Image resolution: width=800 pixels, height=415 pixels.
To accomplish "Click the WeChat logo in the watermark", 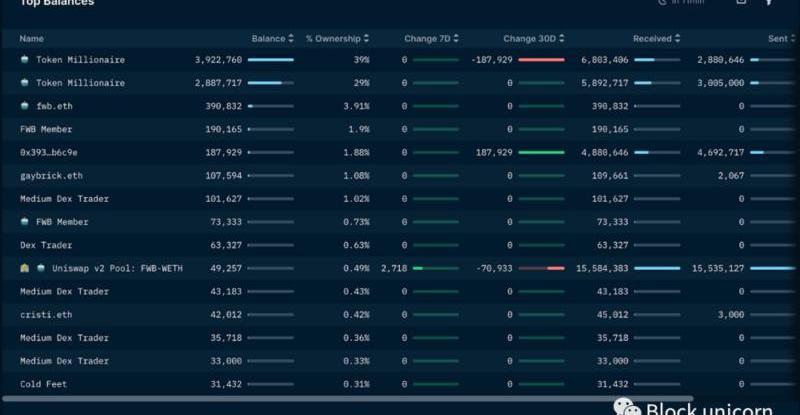I will pyautogui.click(x=626, y=407).
